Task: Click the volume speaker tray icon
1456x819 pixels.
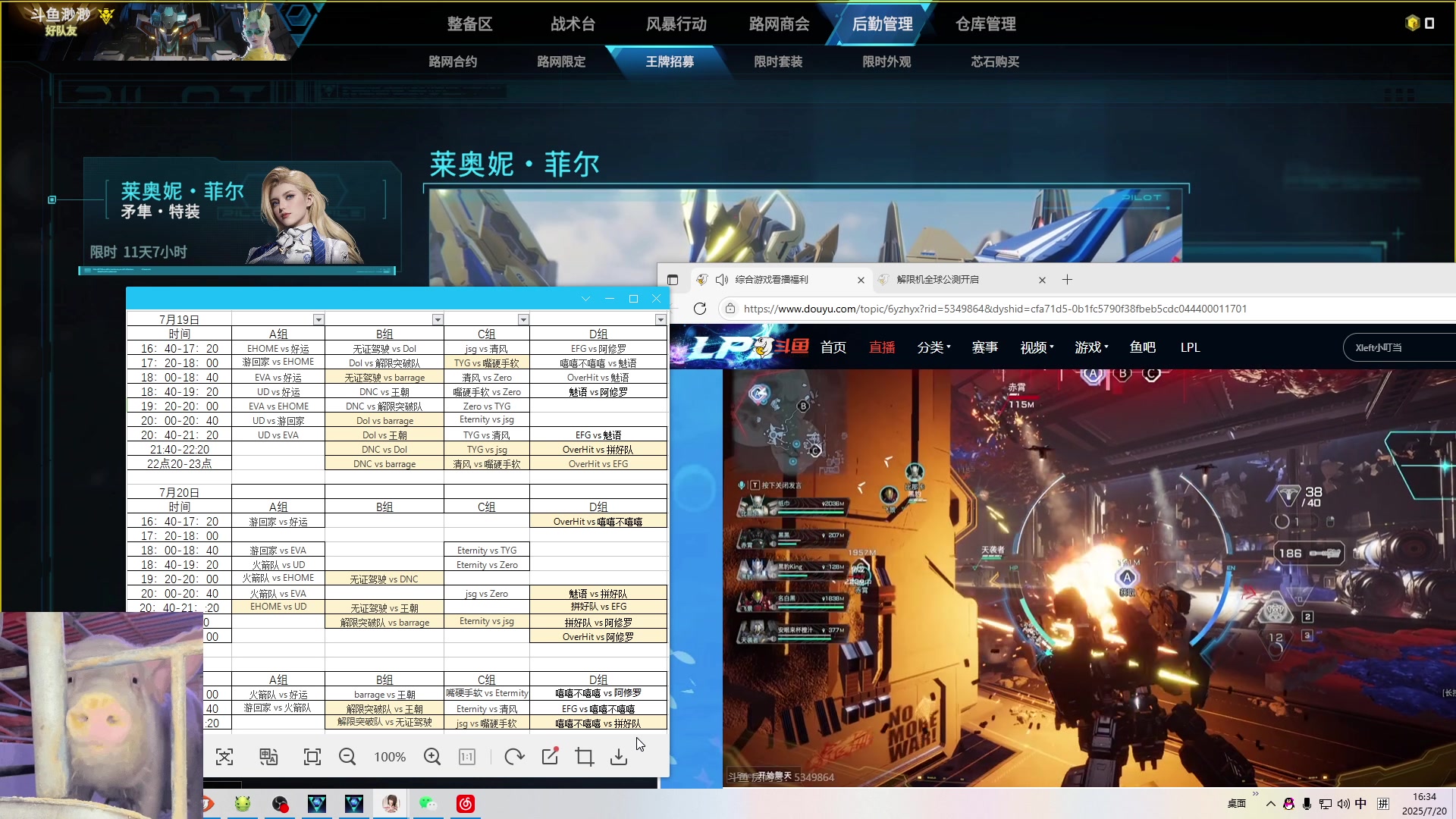Action: [1343, 804]
